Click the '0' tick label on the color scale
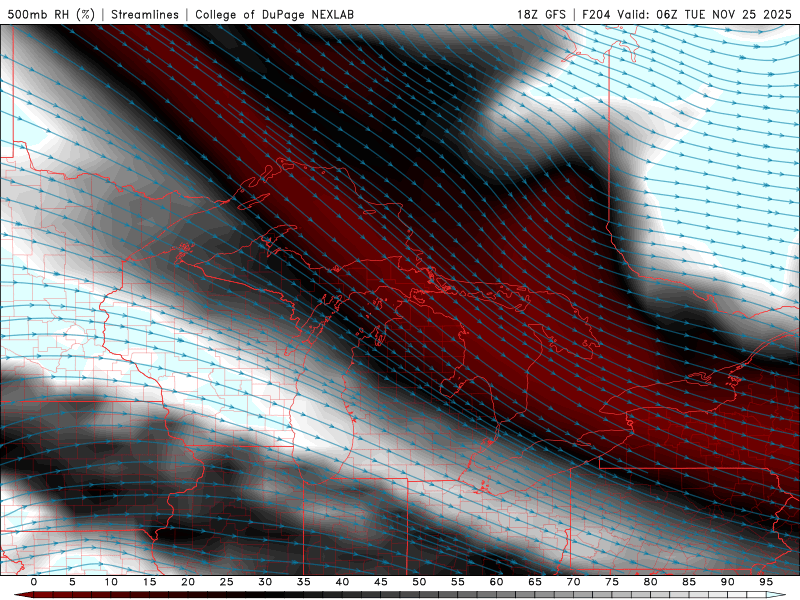This screenshot has height=600, width=800. 34,582
